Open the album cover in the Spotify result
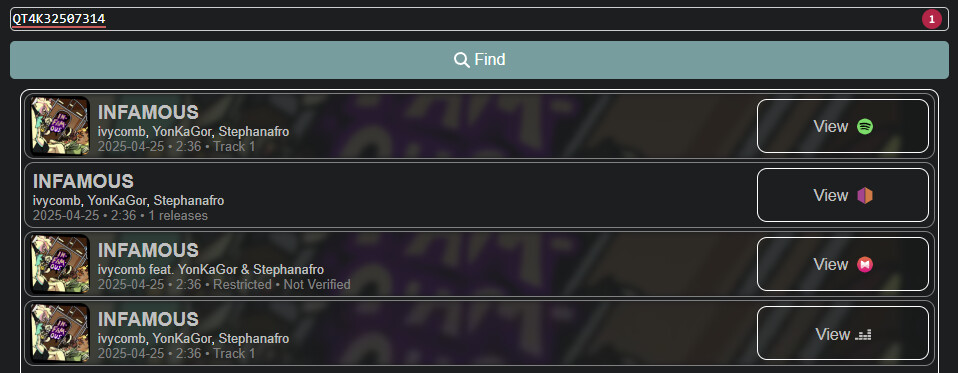The height and width of the screenshot is (373, 958). click(60, 126)
